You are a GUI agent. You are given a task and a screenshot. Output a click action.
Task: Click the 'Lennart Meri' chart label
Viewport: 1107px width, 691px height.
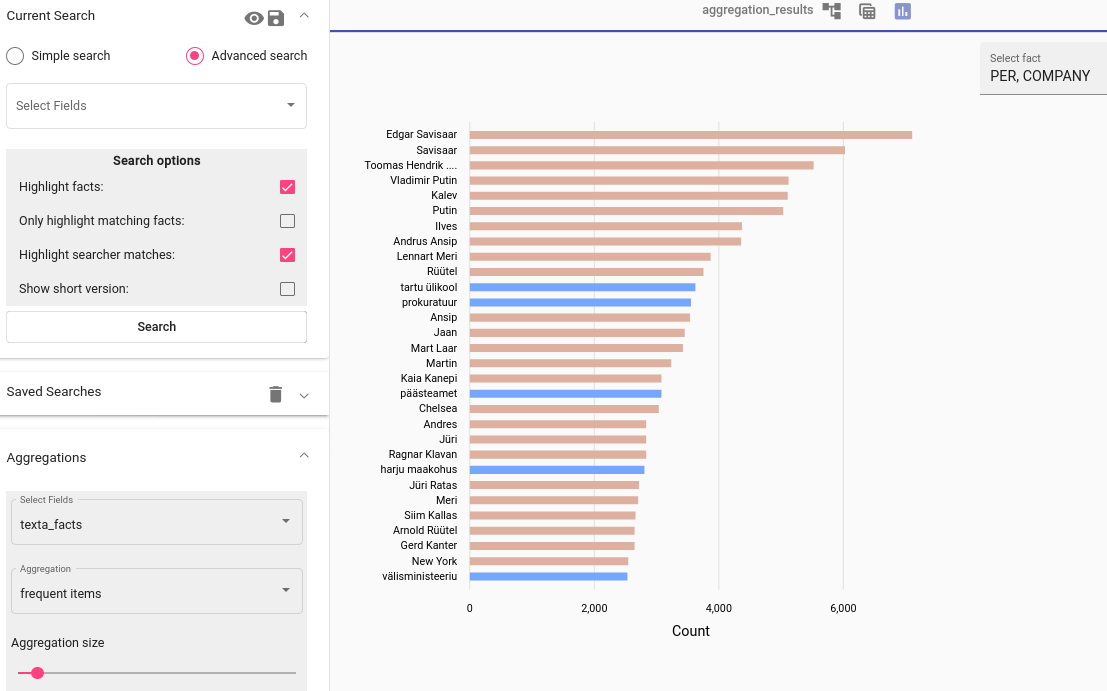pyautogui.click(x=427, y=256)
